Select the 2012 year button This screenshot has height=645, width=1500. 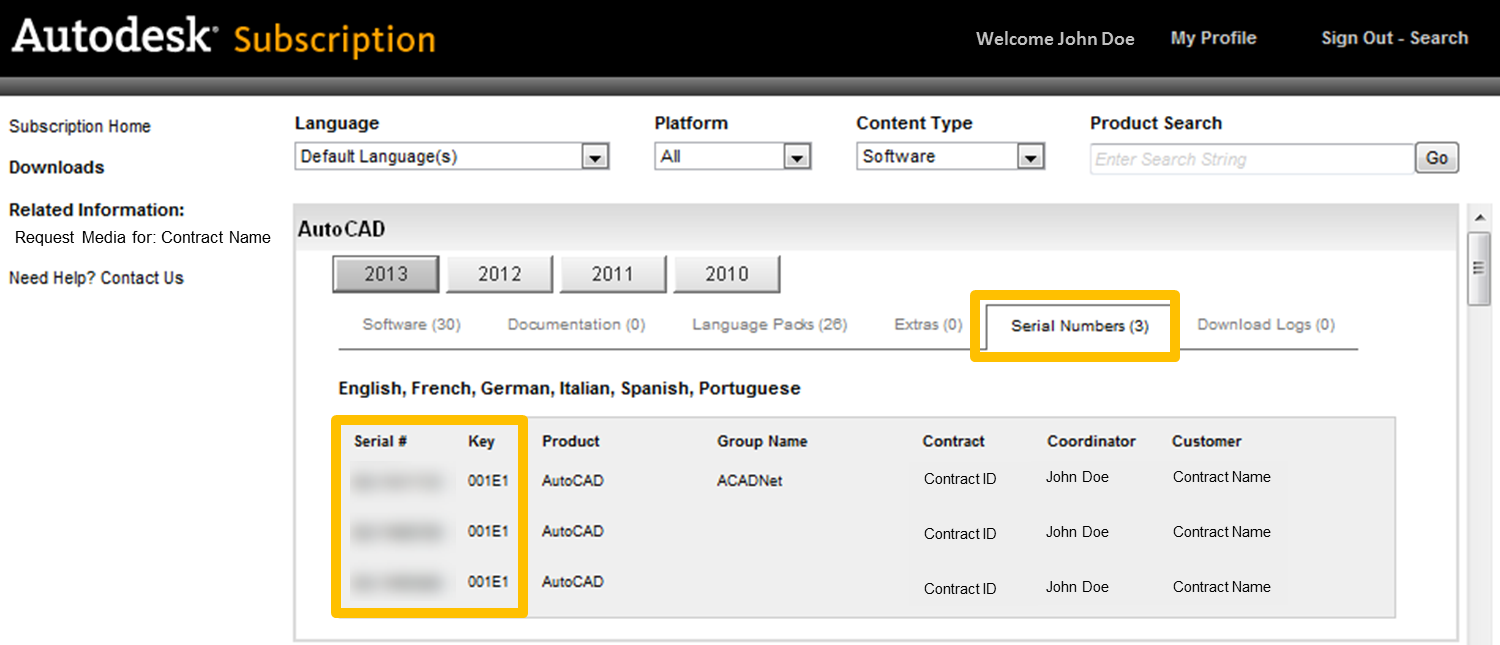499,273
